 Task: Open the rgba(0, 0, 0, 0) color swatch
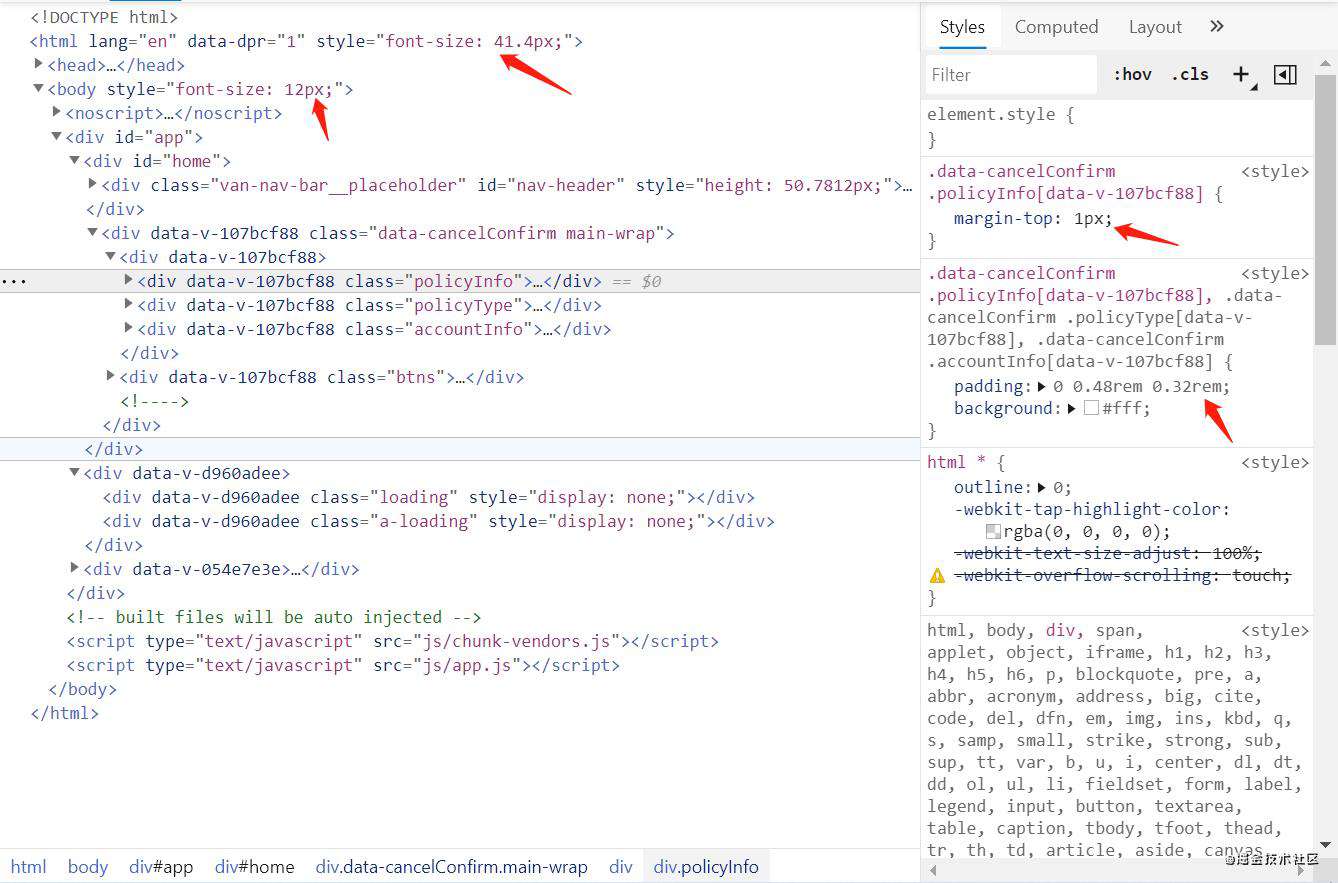click(993, 531)
